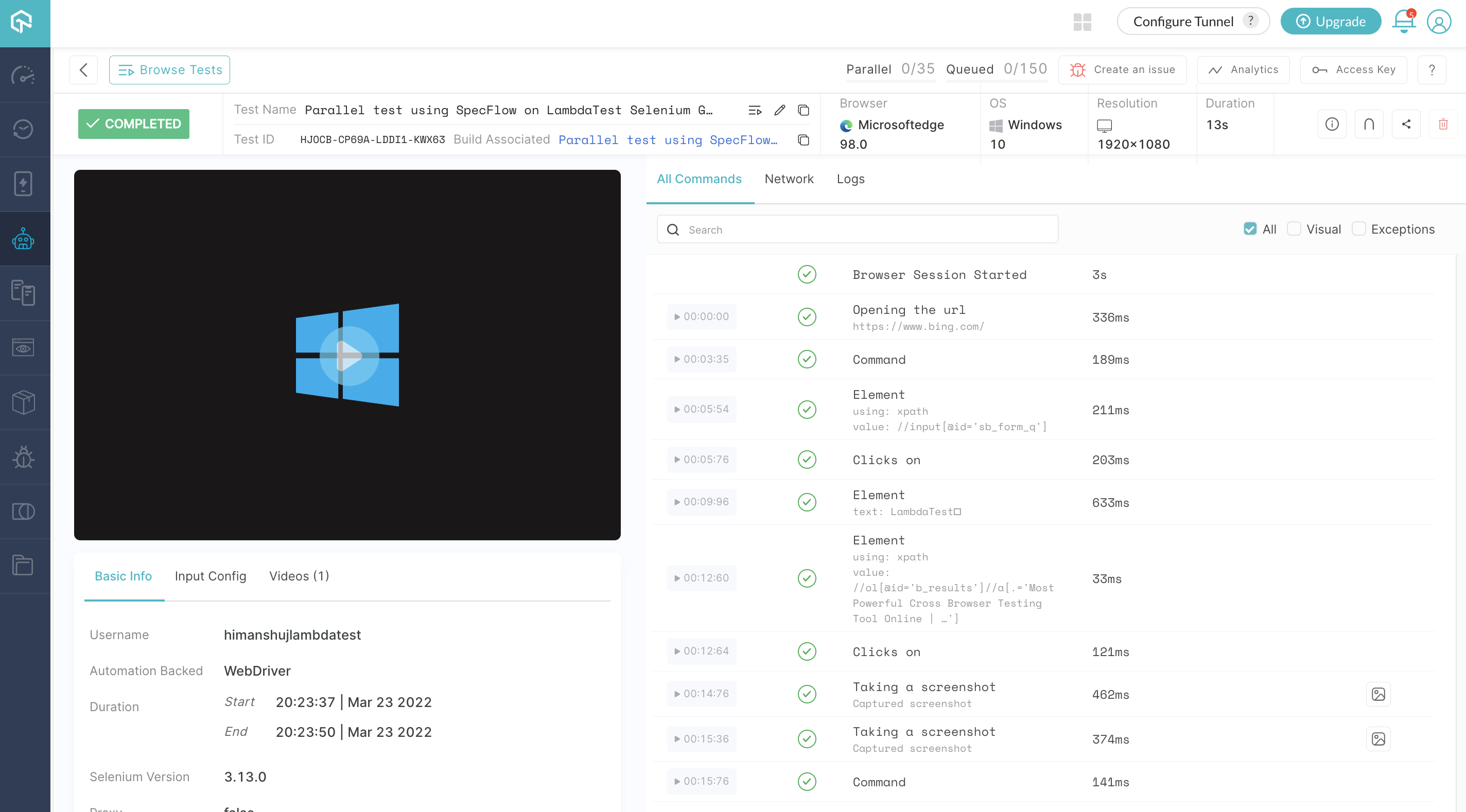Switch to the Logs tab
Viewport: 1466px width, 812px height.
850,179
